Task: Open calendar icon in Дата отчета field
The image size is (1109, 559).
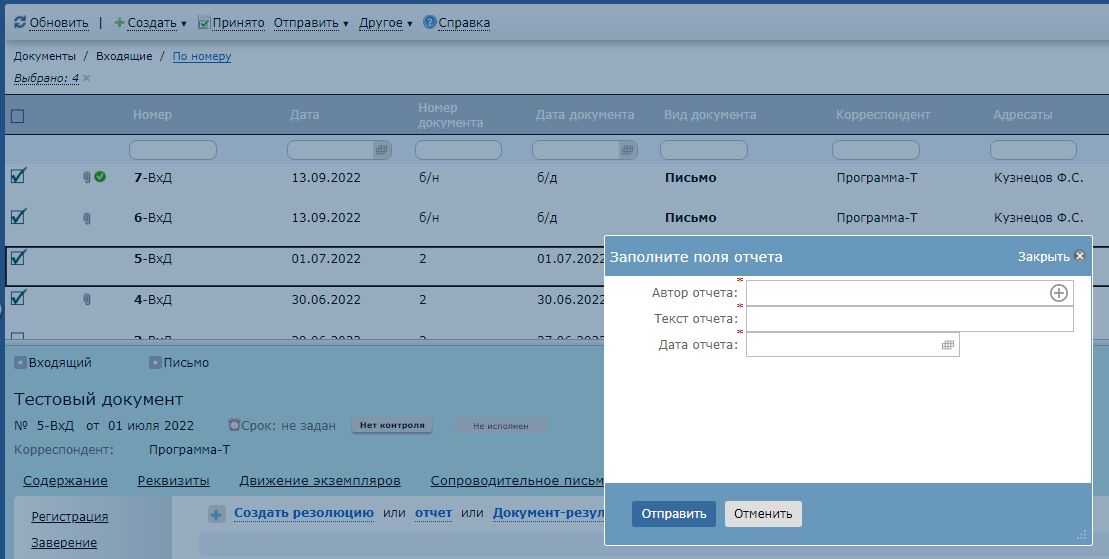Action: coord(948,345)
